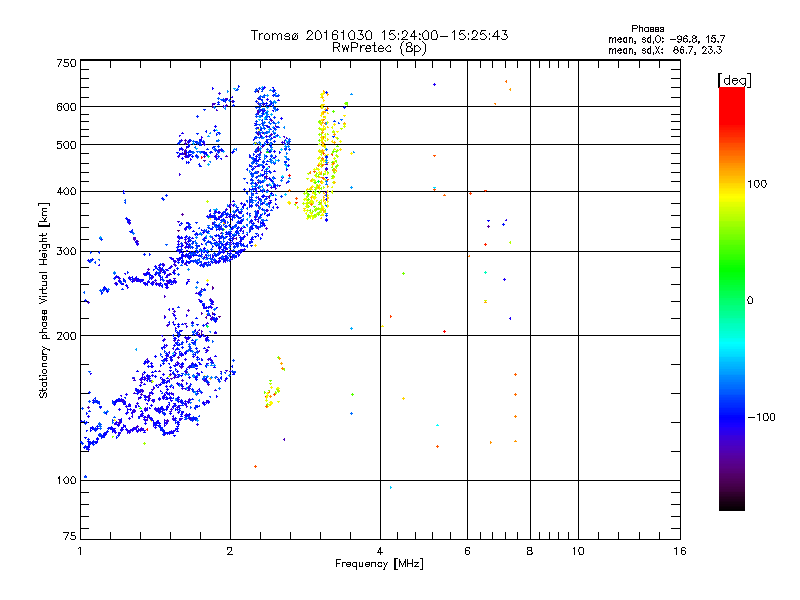Click the "mean, sd,O: -96.8, 15.7" statistics line
Image resolution: width=800 pixels, height=600 pixels.
click(666, 39)
